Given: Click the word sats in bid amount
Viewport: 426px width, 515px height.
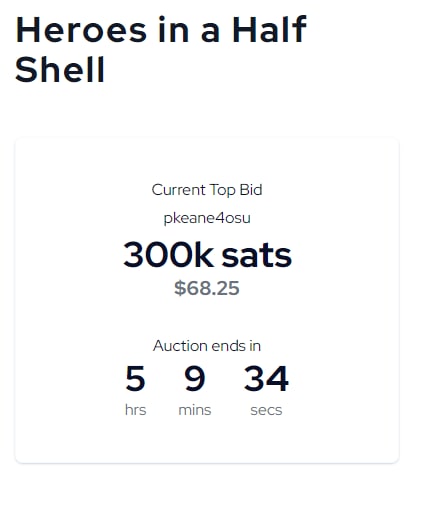Looking at the screenshot, I should click(257, 256).
